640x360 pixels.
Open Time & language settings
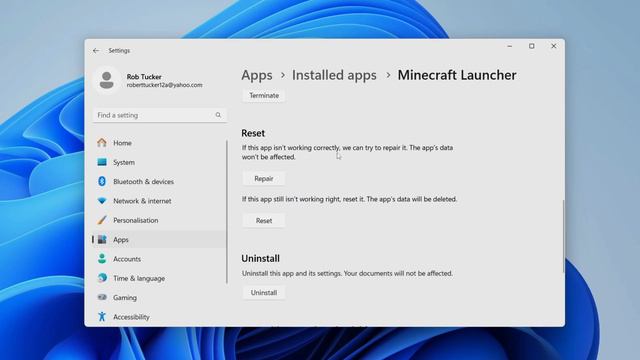159,278
